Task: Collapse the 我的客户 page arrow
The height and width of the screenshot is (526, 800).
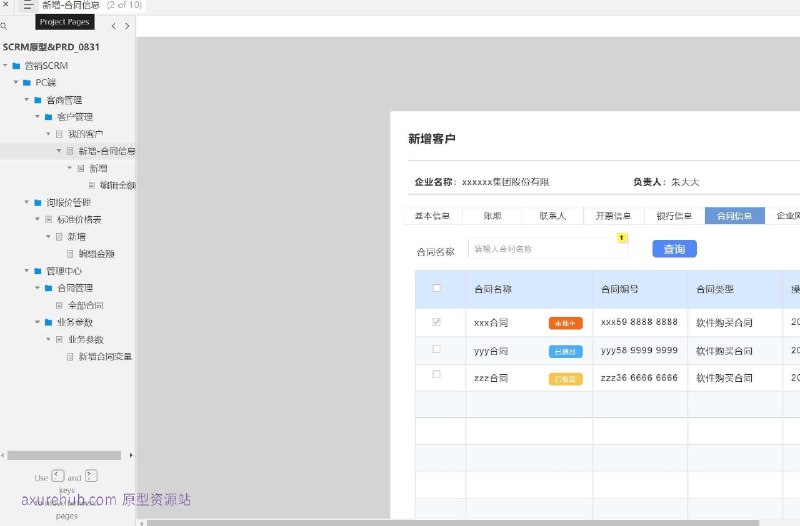Action: click(48, 134)
